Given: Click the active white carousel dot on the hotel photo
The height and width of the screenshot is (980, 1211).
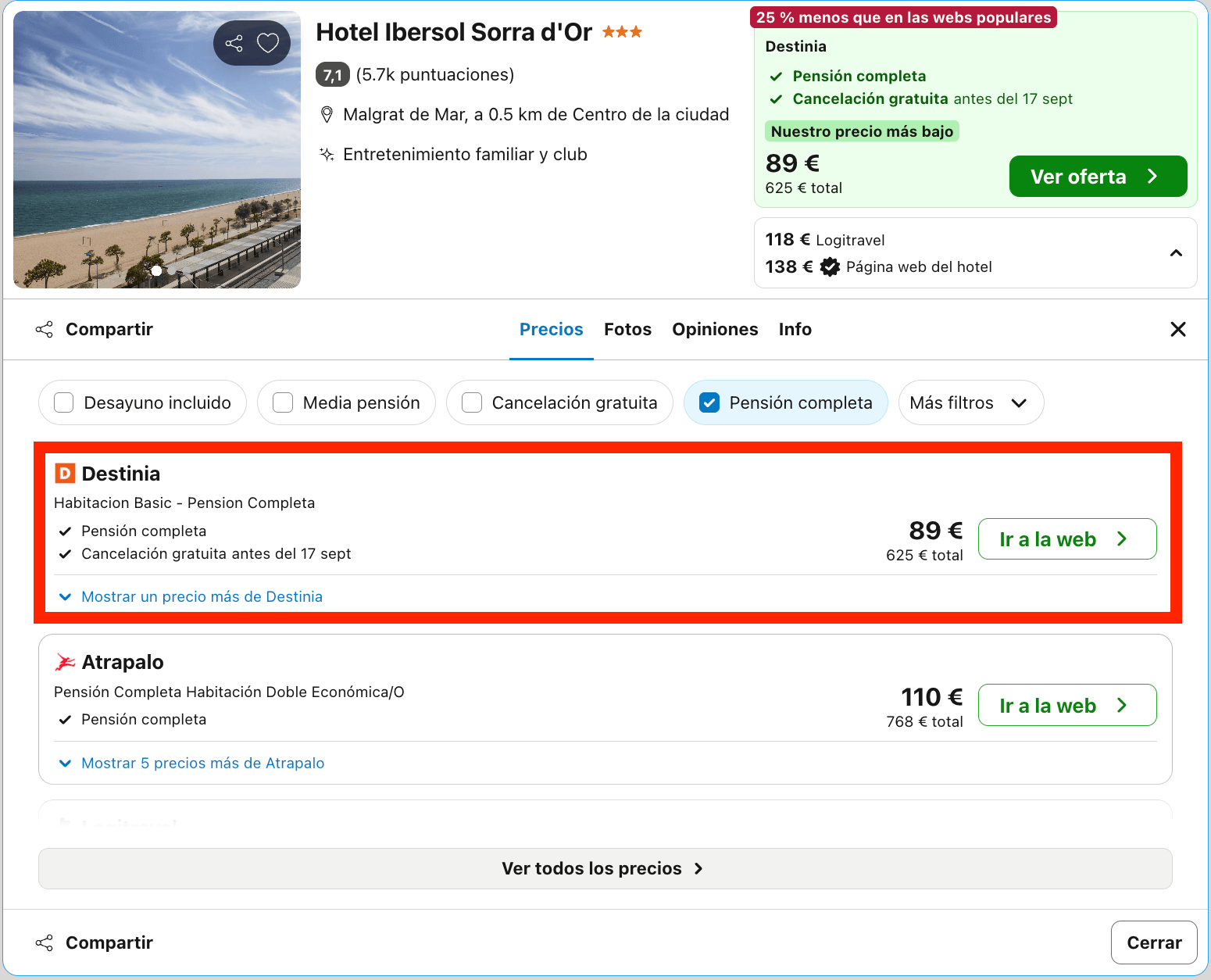Looking at the screenshot, I should 156,270.
